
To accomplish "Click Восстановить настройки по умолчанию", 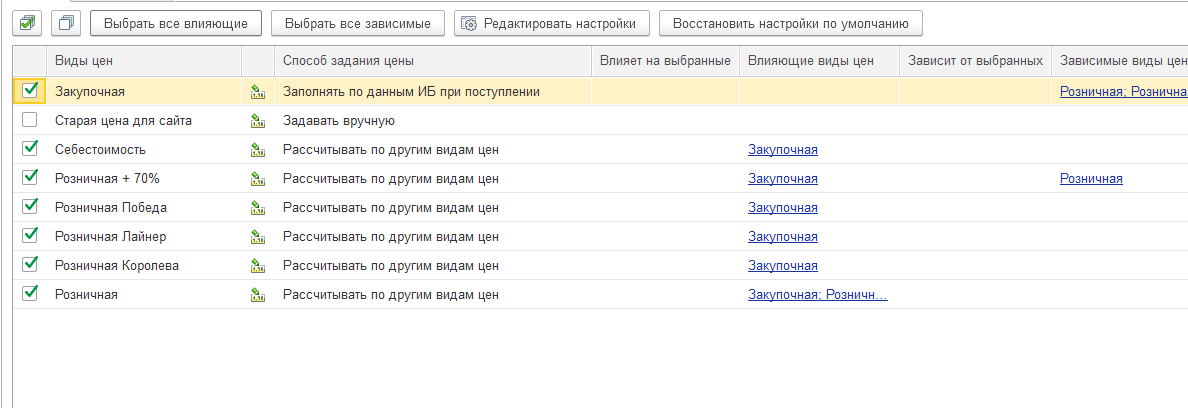I will 790,22.
